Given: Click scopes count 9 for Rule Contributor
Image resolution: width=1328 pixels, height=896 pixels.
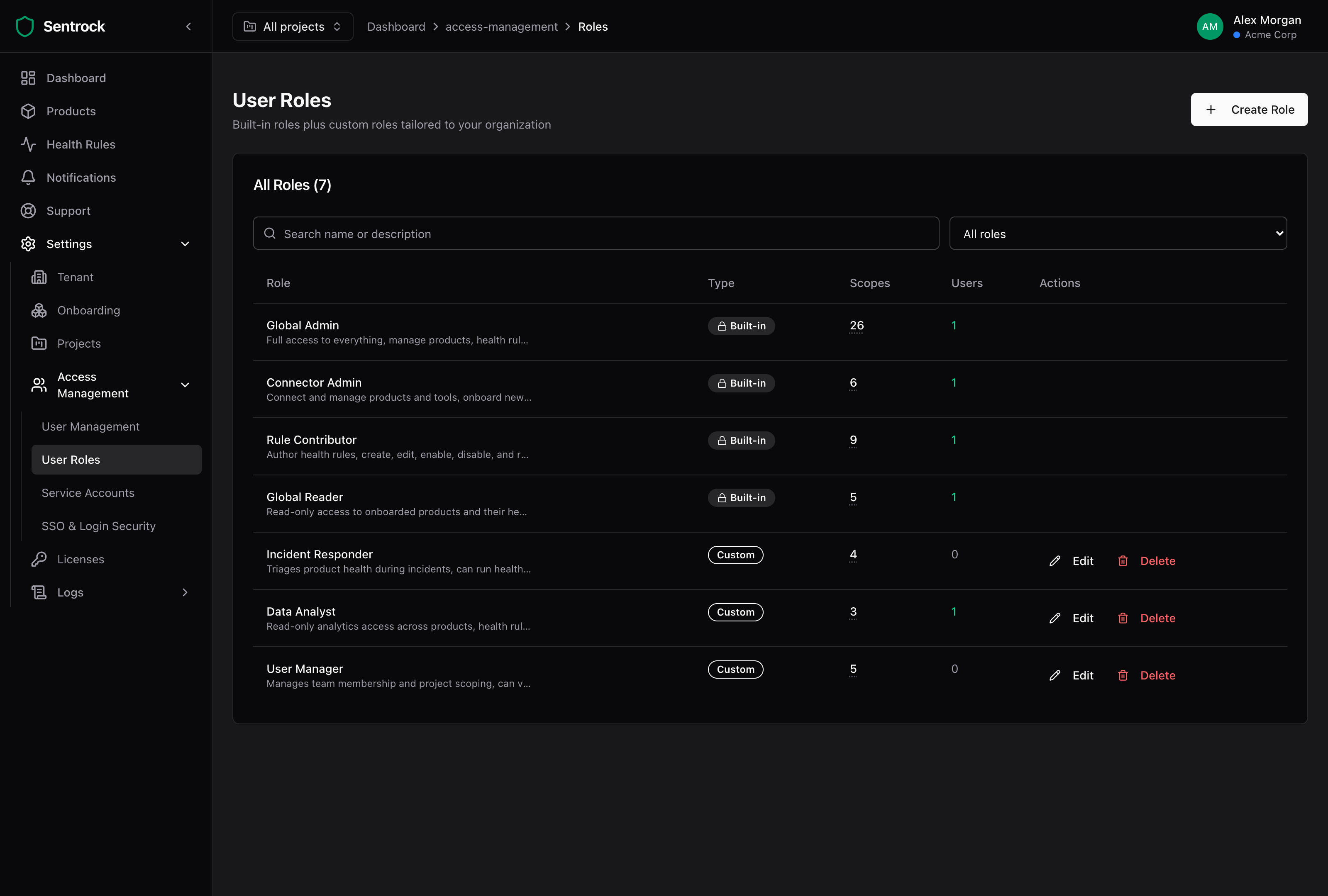Looking at the screenshot, I should (x=853, y=440).
